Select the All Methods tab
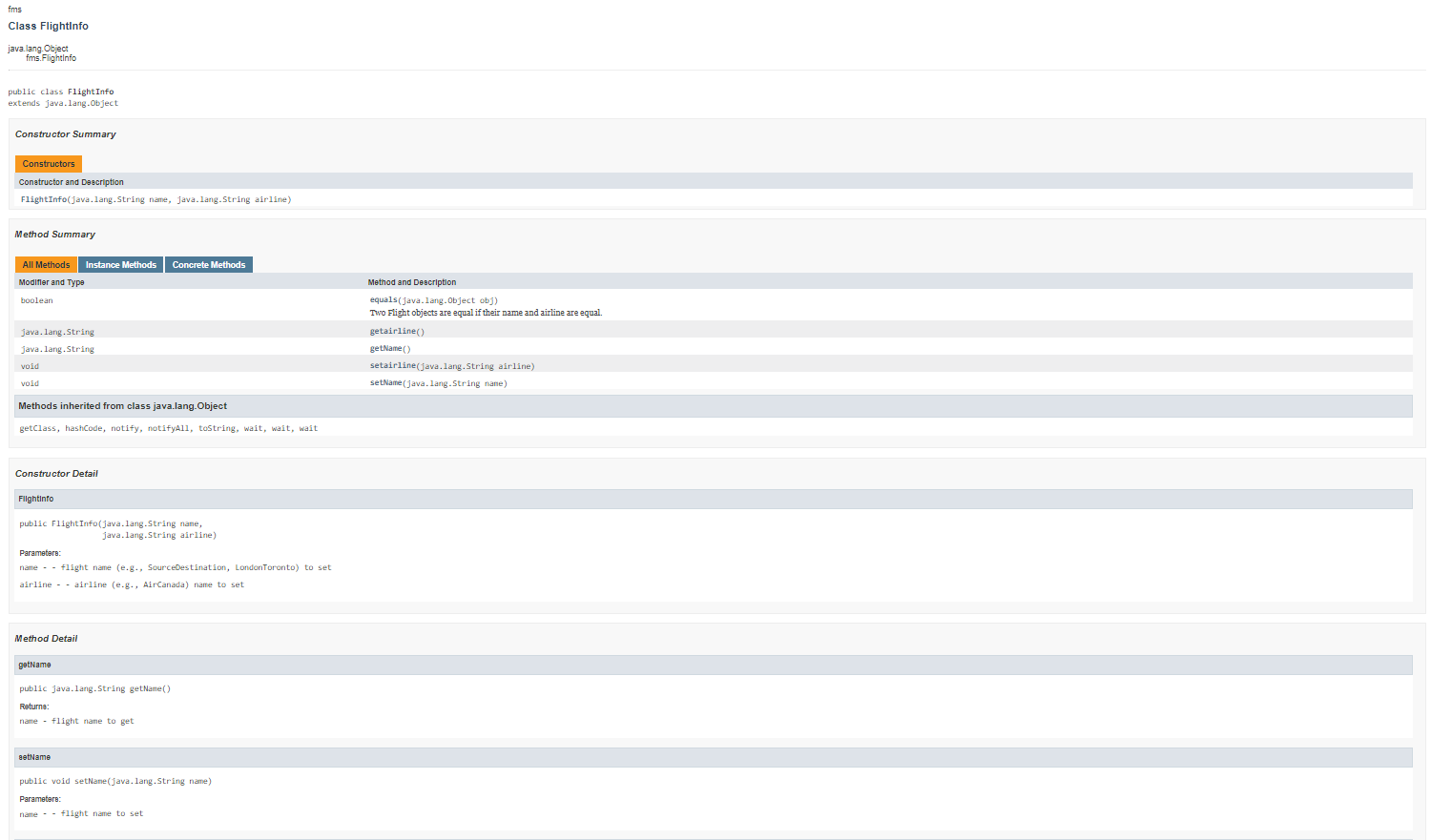1431x840 pixels. pos(46,264)
